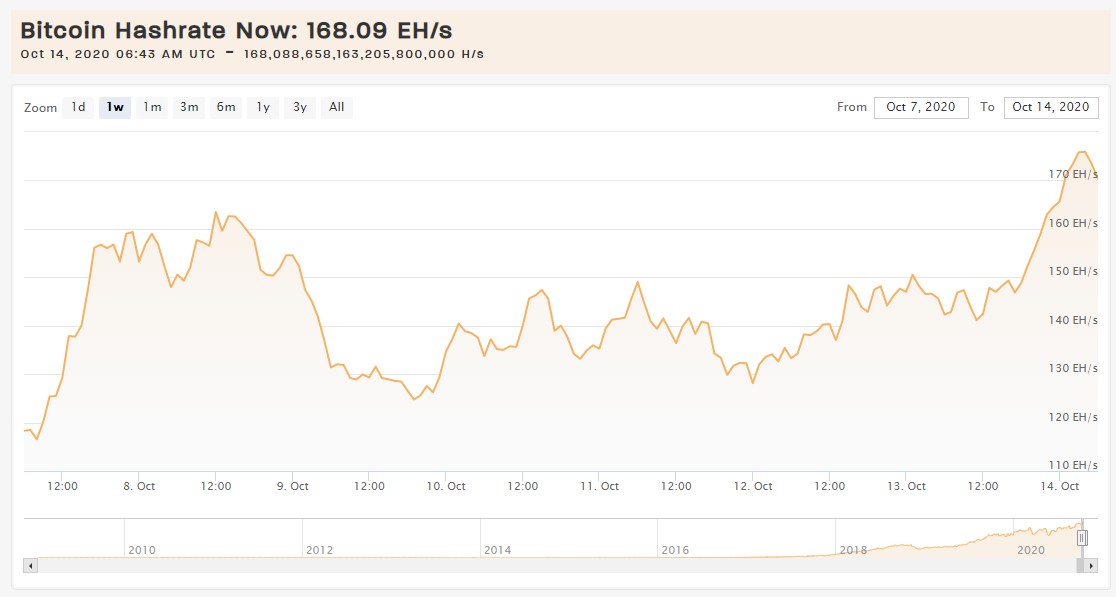
Task: Click the 150 EH/s axis label
Action: click(x=1073, y=271)
